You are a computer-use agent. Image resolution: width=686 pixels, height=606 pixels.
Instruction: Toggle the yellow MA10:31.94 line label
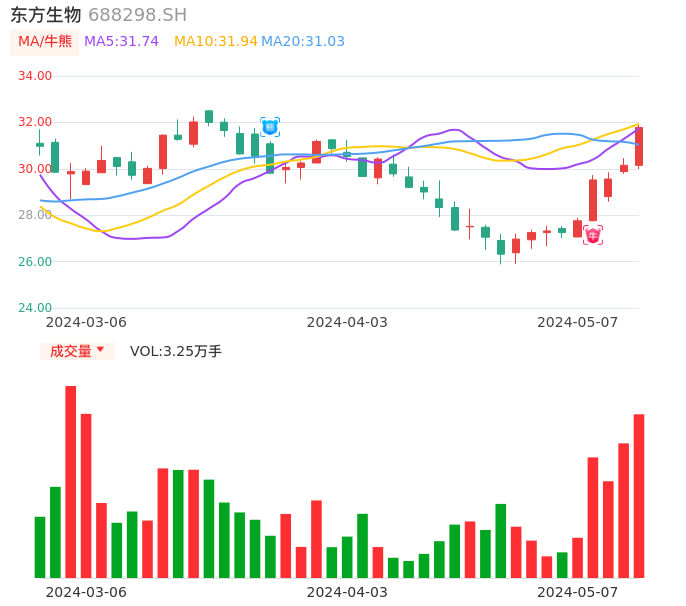tap(215, 41)
